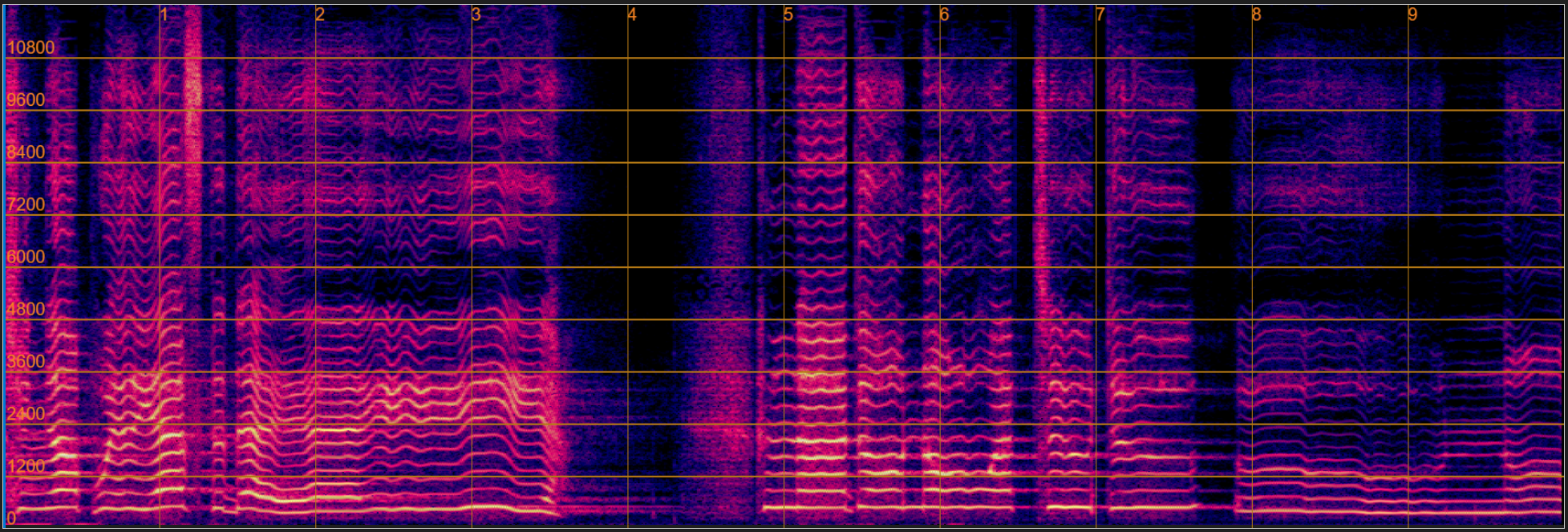Click time marker 3 on the spectrogram

coord(476,15)
